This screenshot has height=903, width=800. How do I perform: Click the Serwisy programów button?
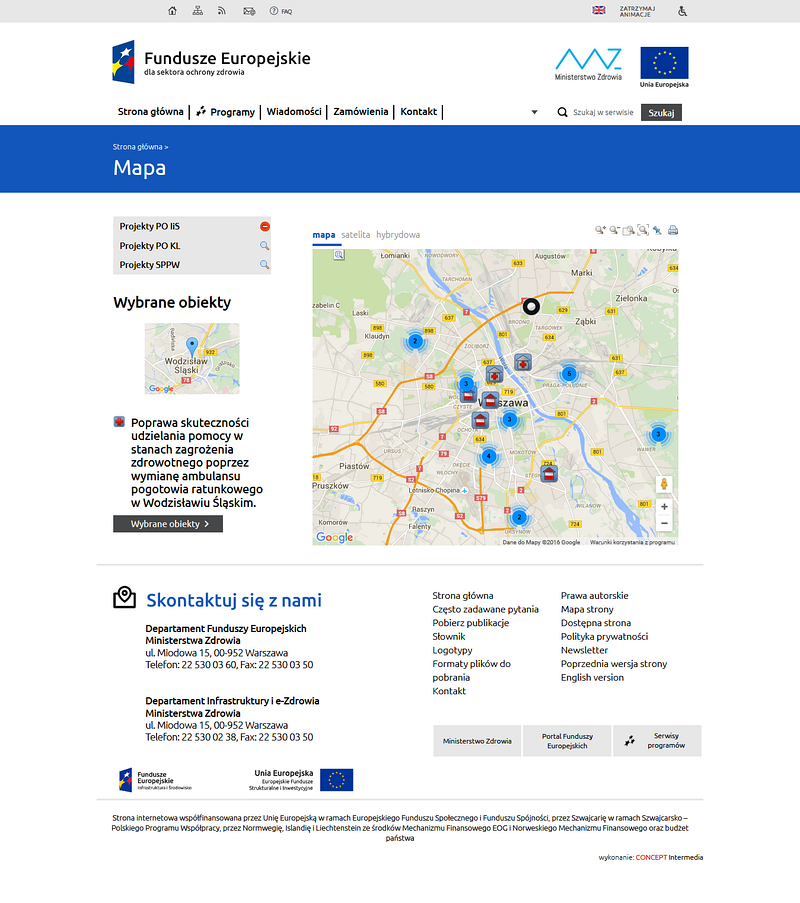point(657,741)
